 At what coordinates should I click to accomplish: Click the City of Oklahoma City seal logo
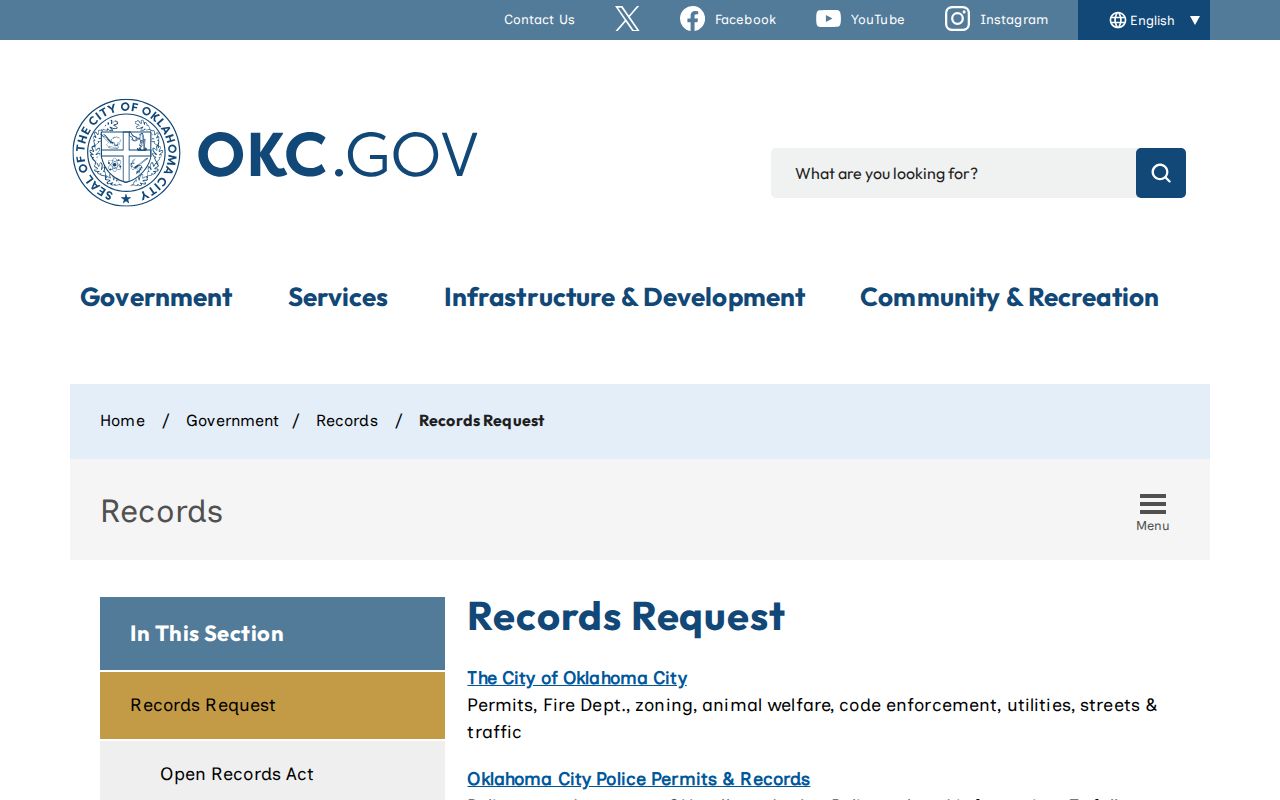(x=126, y=153)
